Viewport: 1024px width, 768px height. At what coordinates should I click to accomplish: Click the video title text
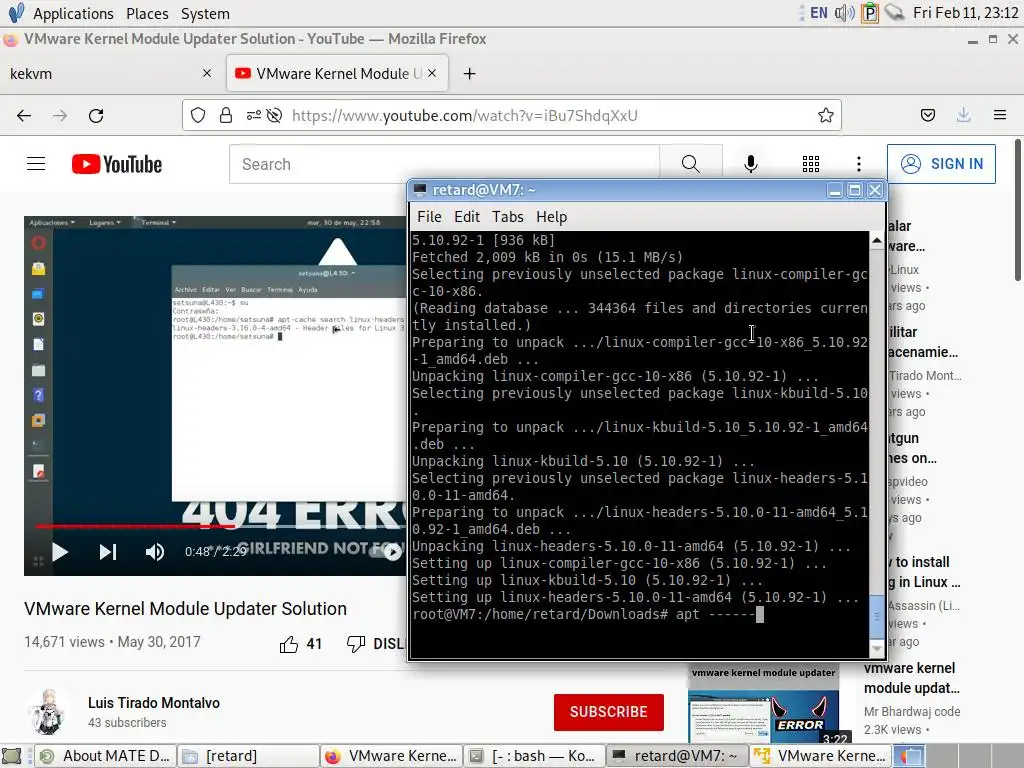click(185, 609)
